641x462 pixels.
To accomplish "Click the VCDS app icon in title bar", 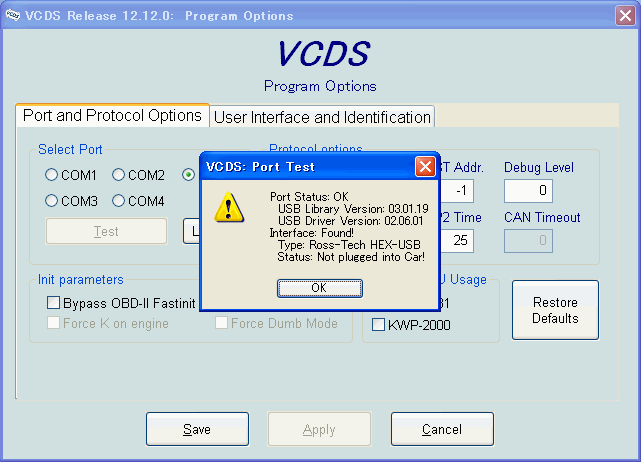I will point(12,16).
